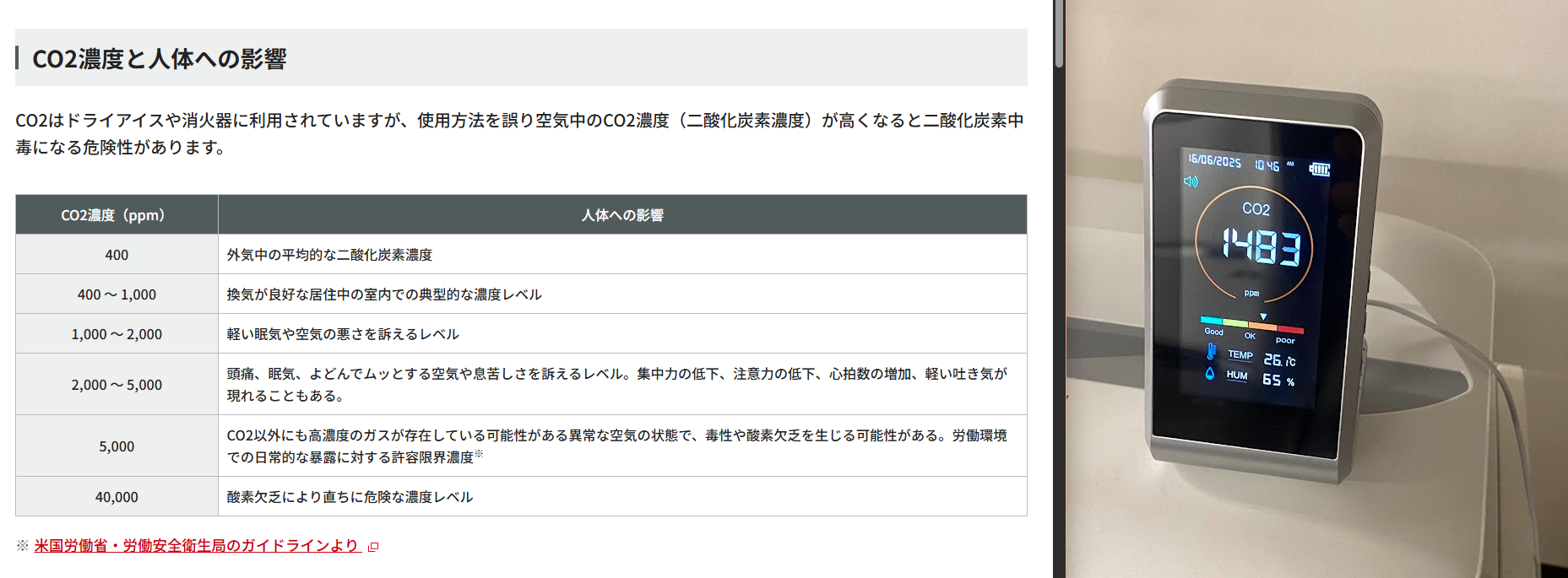
Task: Click the ※ footnote mark after 許容限界濃度
Action: coord(479,454)
